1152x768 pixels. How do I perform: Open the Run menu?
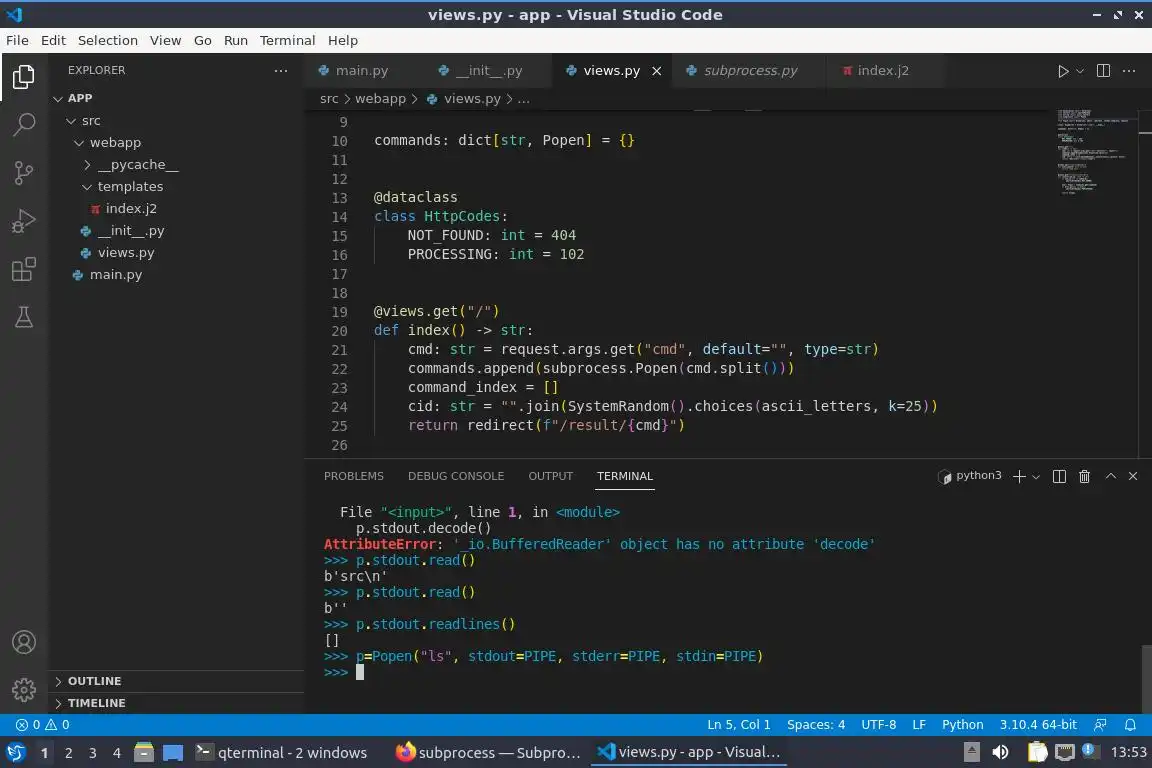[235, 40]
